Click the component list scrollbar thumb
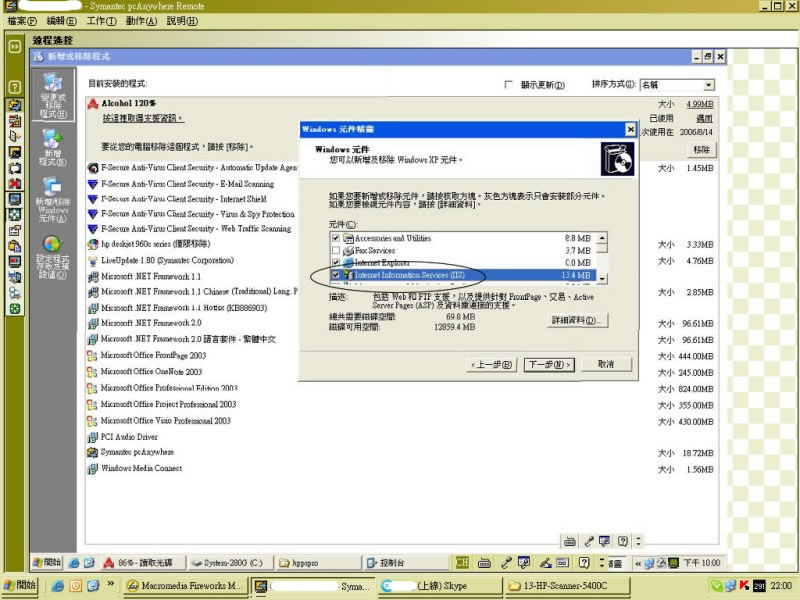This screenshot has width=800, height=600. [603, 248]
